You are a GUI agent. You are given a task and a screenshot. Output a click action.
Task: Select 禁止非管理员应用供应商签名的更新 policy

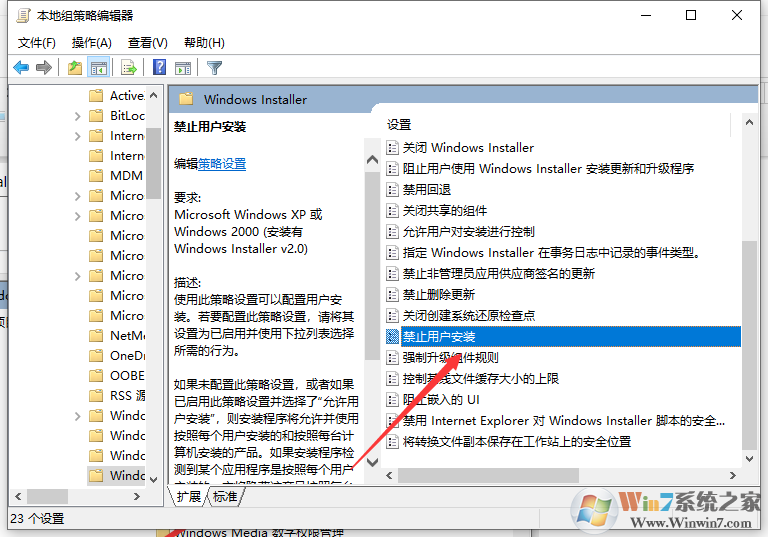[x=499, y=273]
